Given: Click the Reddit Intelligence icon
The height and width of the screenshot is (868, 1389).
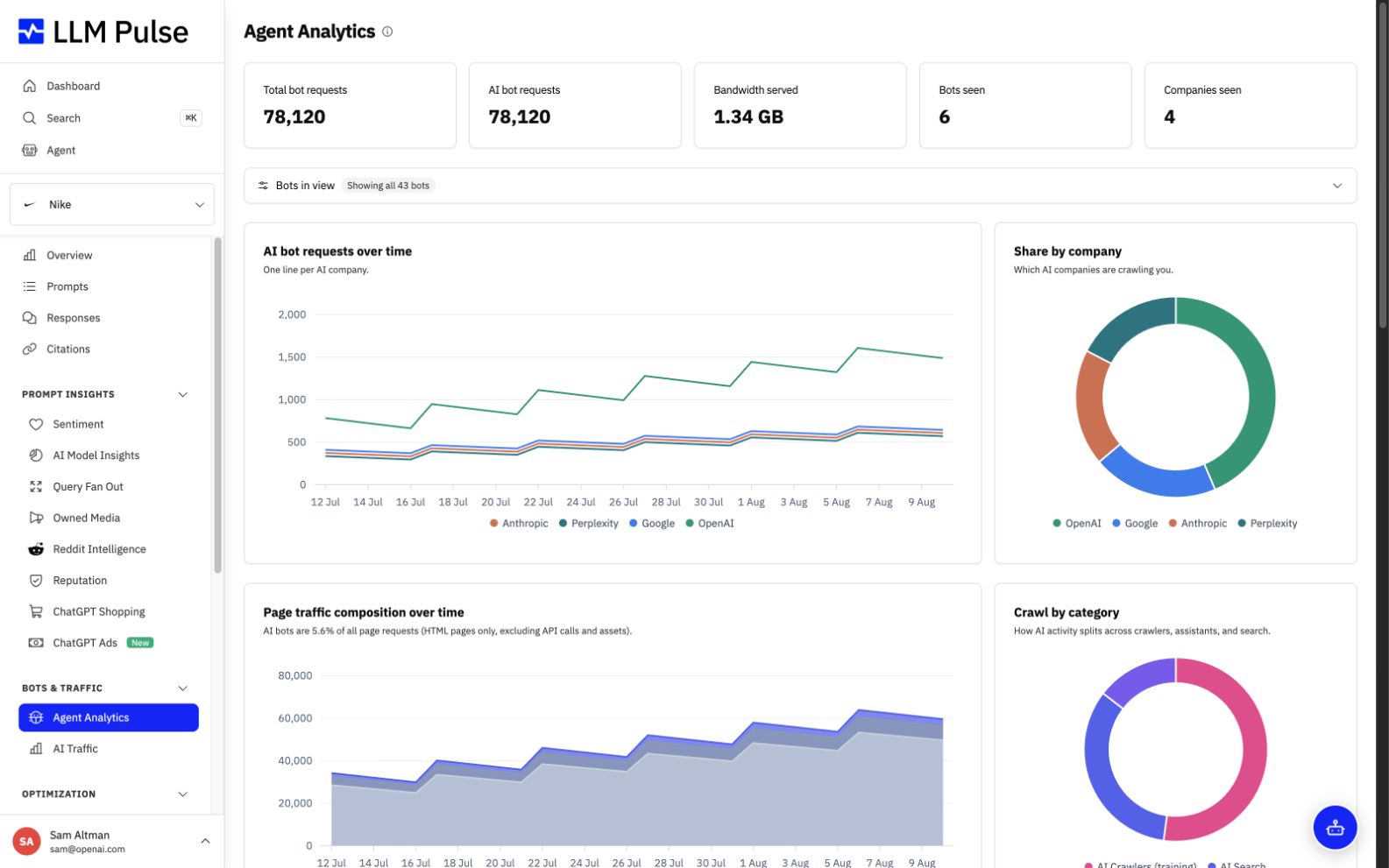Looking at the screenshot, I should [x=36, y=549].
